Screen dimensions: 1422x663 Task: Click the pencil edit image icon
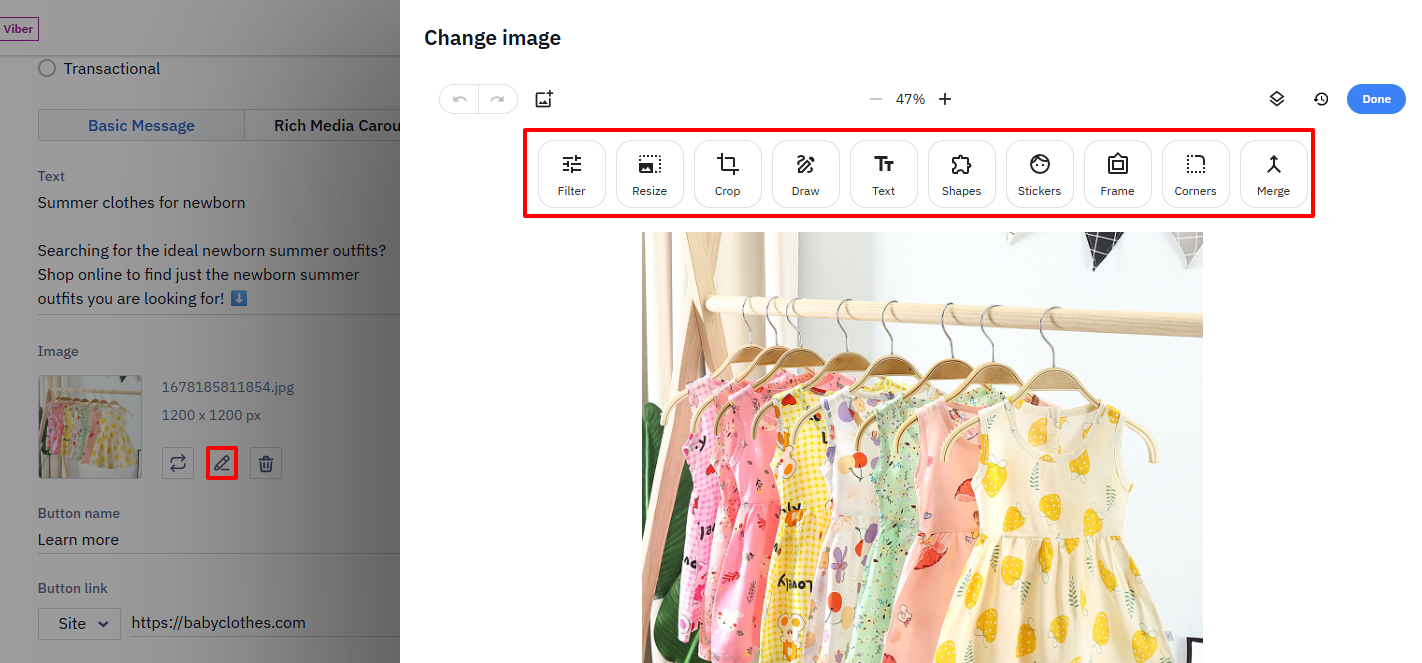[x=222, y=463]
